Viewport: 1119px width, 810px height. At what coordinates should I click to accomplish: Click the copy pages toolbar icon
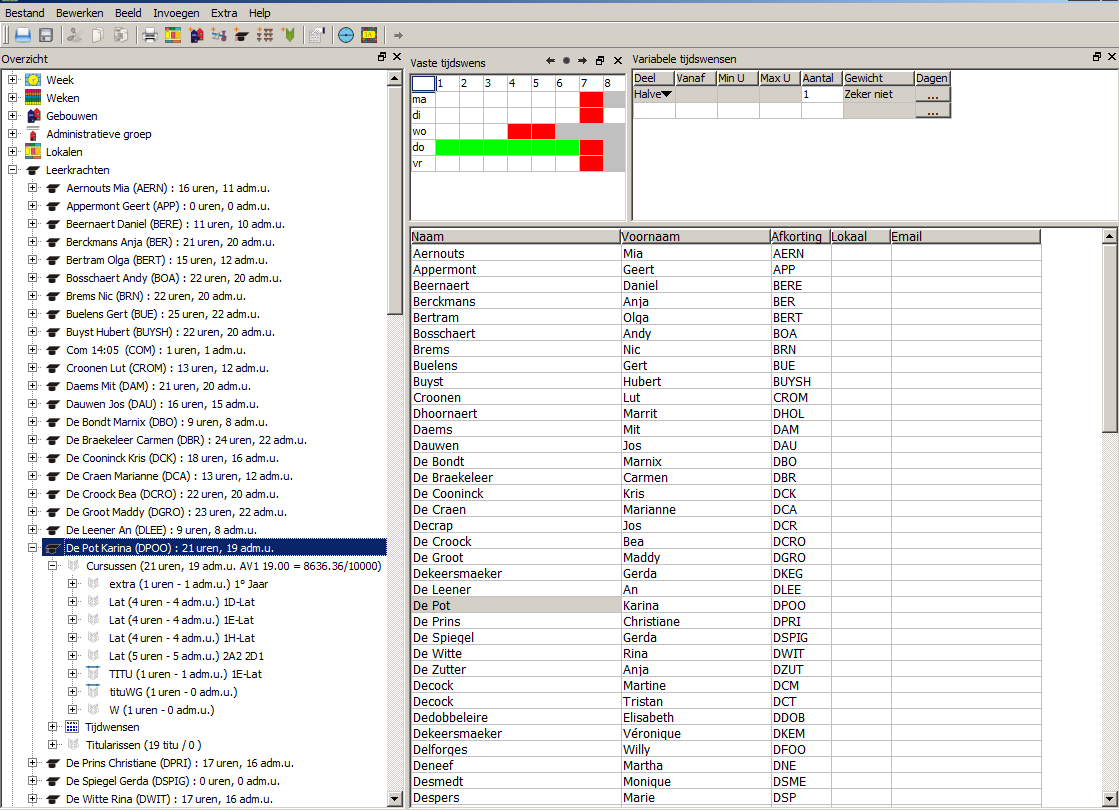pos(98,35)
